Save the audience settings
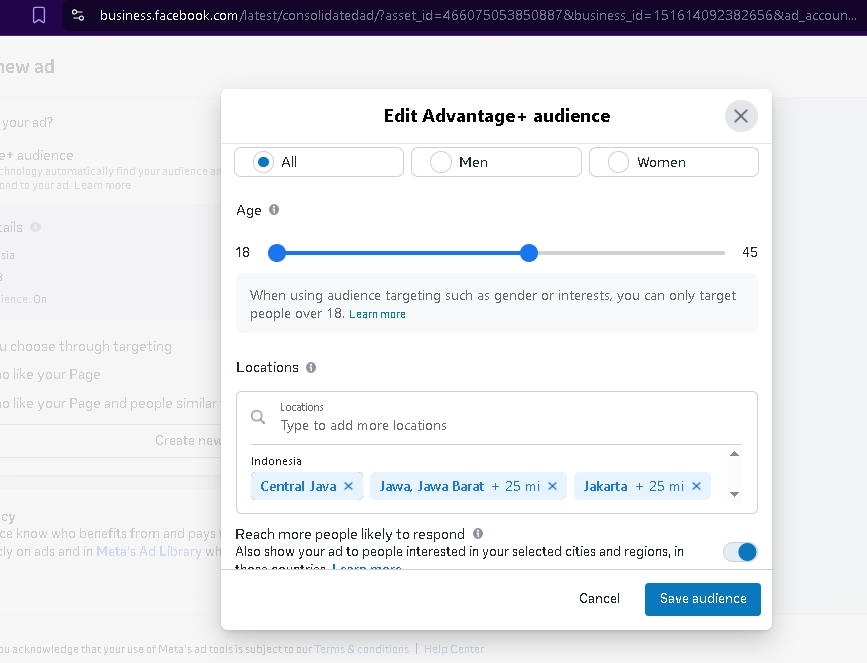 pyautogui.click(x=703, y=599)
